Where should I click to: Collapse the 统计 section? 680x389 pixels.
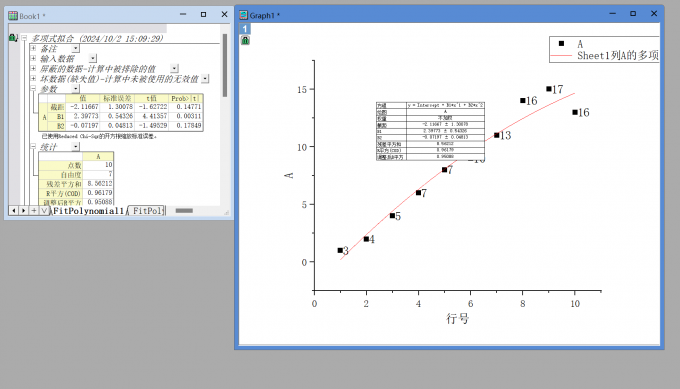click(33, 147)
